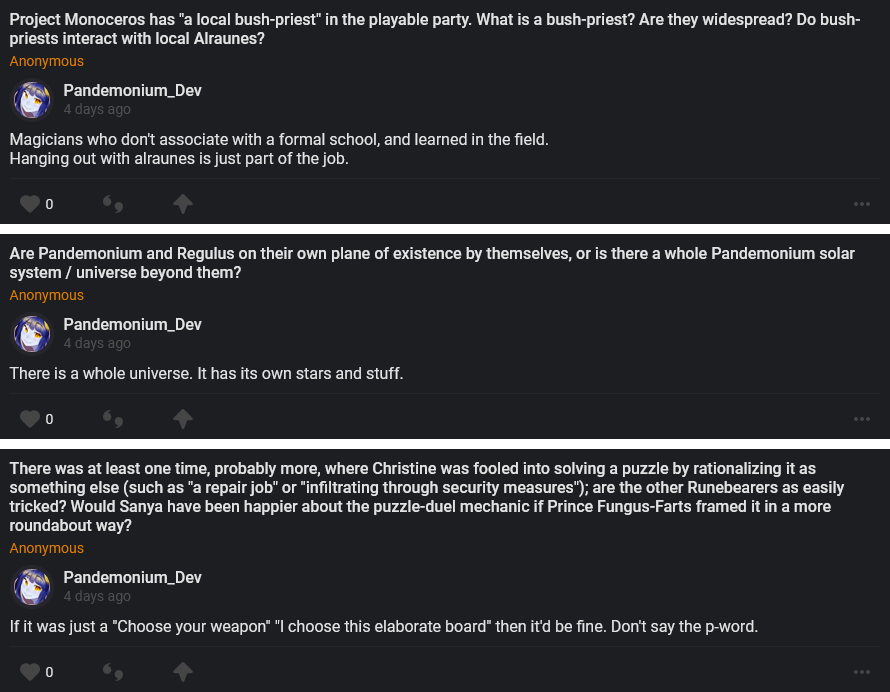Open more options for bush-priest answer

[x=862, y=204]
